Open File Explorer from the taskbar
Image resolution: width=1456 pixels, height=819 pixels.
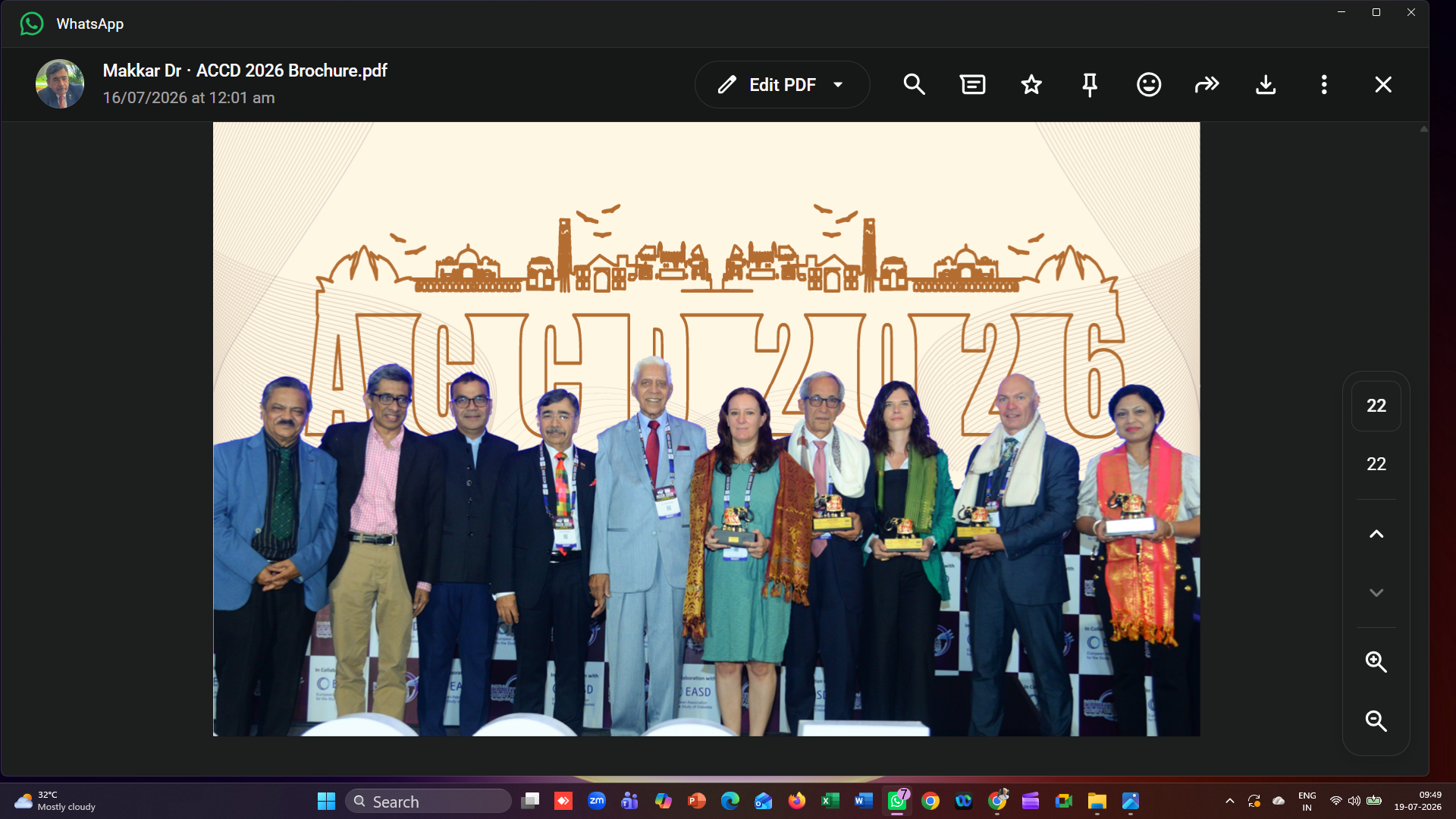pos(1097,801)
